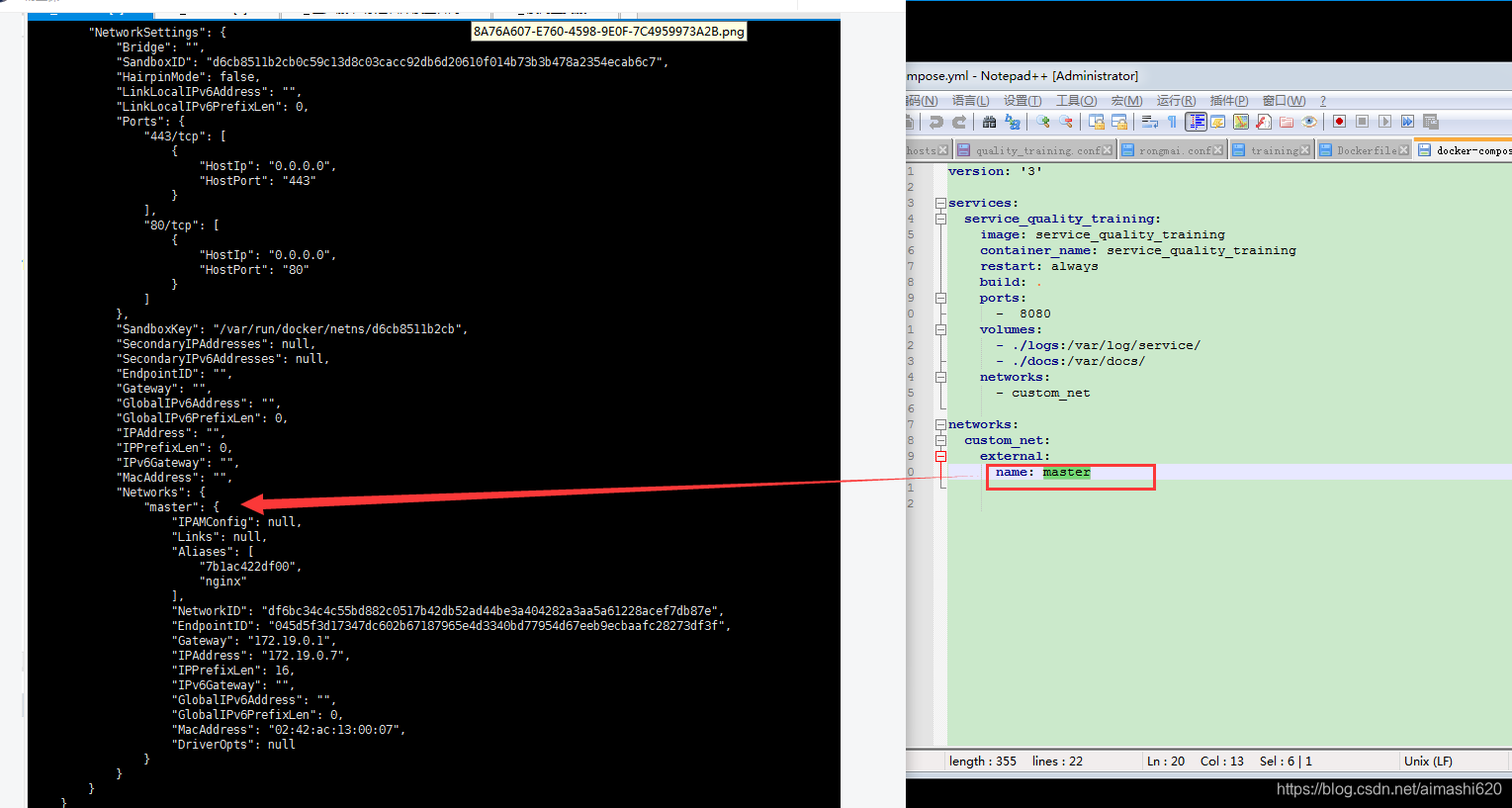Open the 设置(T) menu
This screenshot has height=808, width=1512.
pyautogui.click(x=1023, y=101)
